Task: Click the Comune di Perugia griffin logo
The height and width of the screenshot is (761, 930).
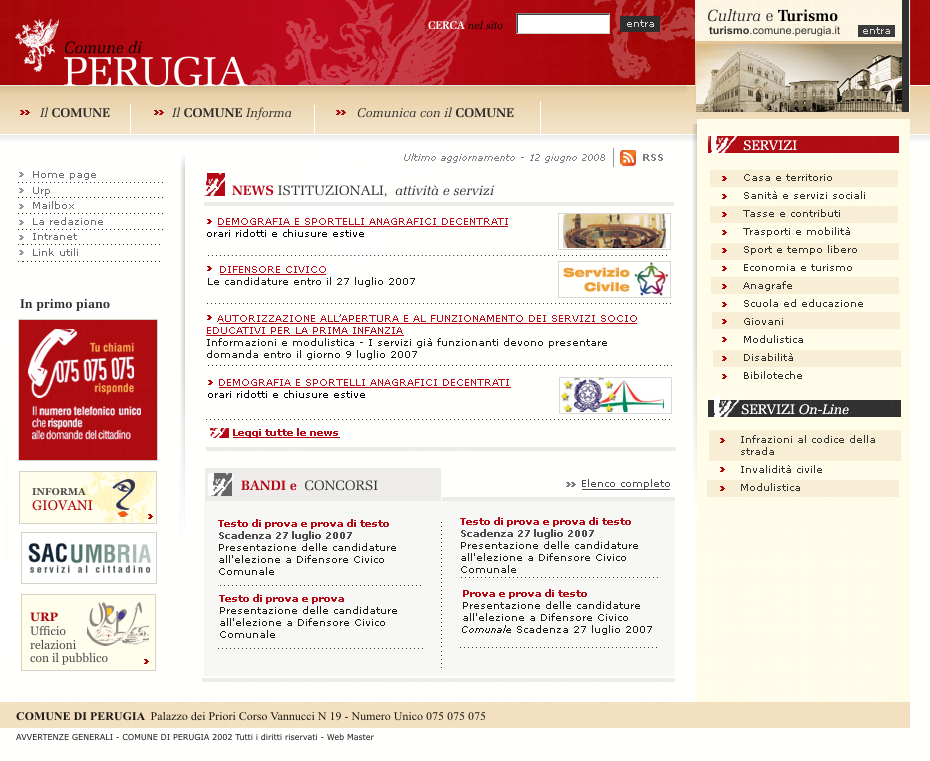Action: point(37,45)
